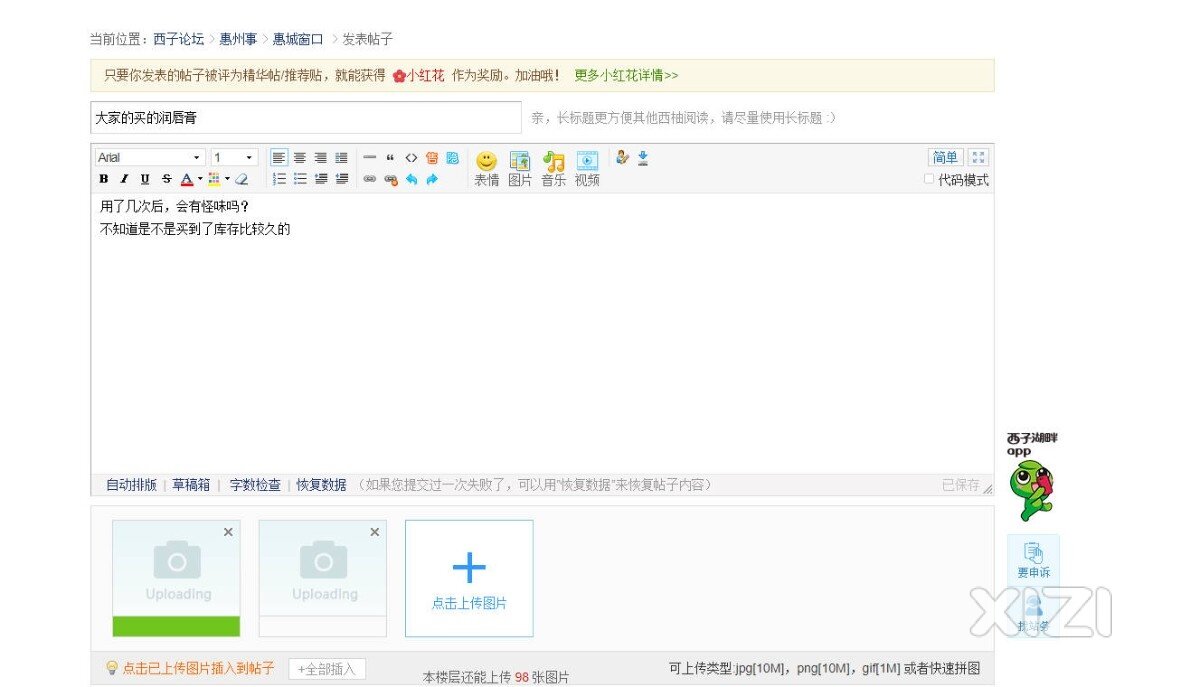This screenshot has width=1200, height=687.
Task: Click the download remote images icon
Action: 643,157
